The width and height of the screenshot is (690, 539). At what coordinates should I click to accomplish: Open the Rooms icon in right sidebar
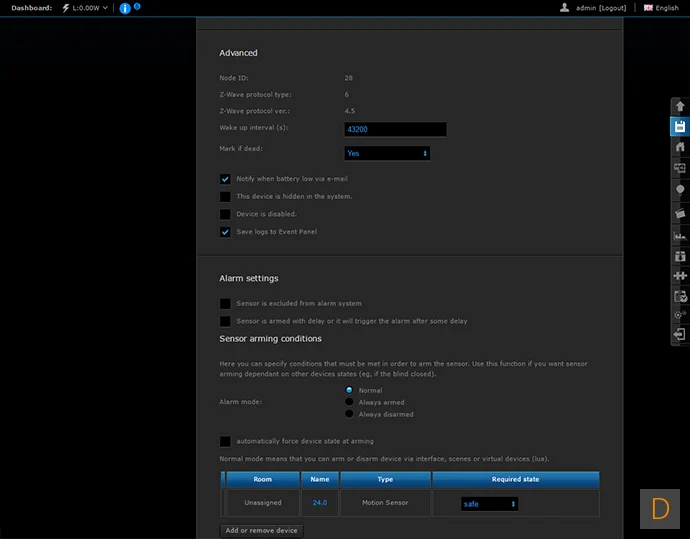(680, 168)
